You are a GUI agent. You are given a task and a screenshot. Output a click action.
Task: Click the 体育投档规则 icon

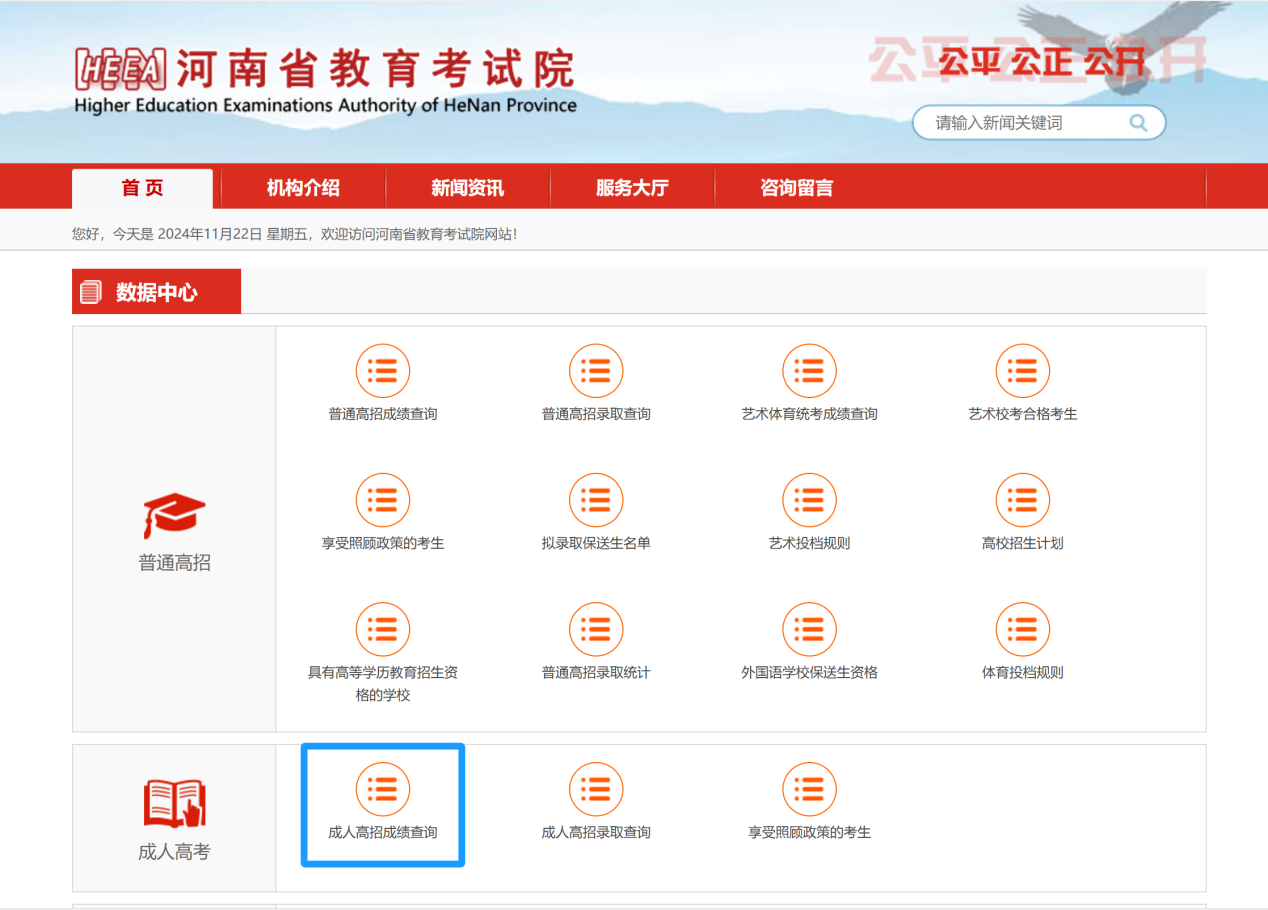point(1022,629)
